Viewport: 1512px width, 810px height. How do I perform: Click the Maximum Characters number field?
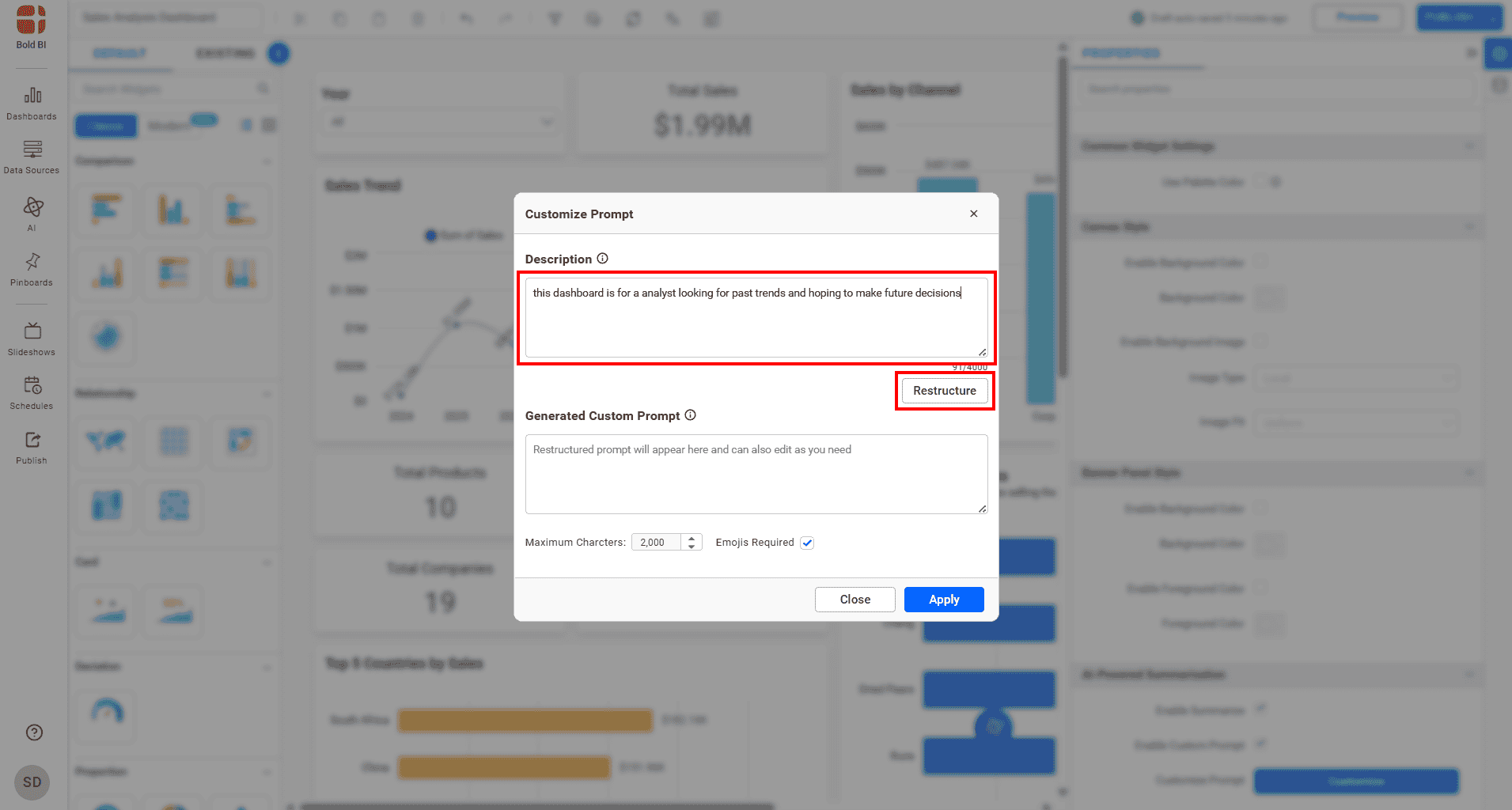pyautogui.click(x=657, y=543)
